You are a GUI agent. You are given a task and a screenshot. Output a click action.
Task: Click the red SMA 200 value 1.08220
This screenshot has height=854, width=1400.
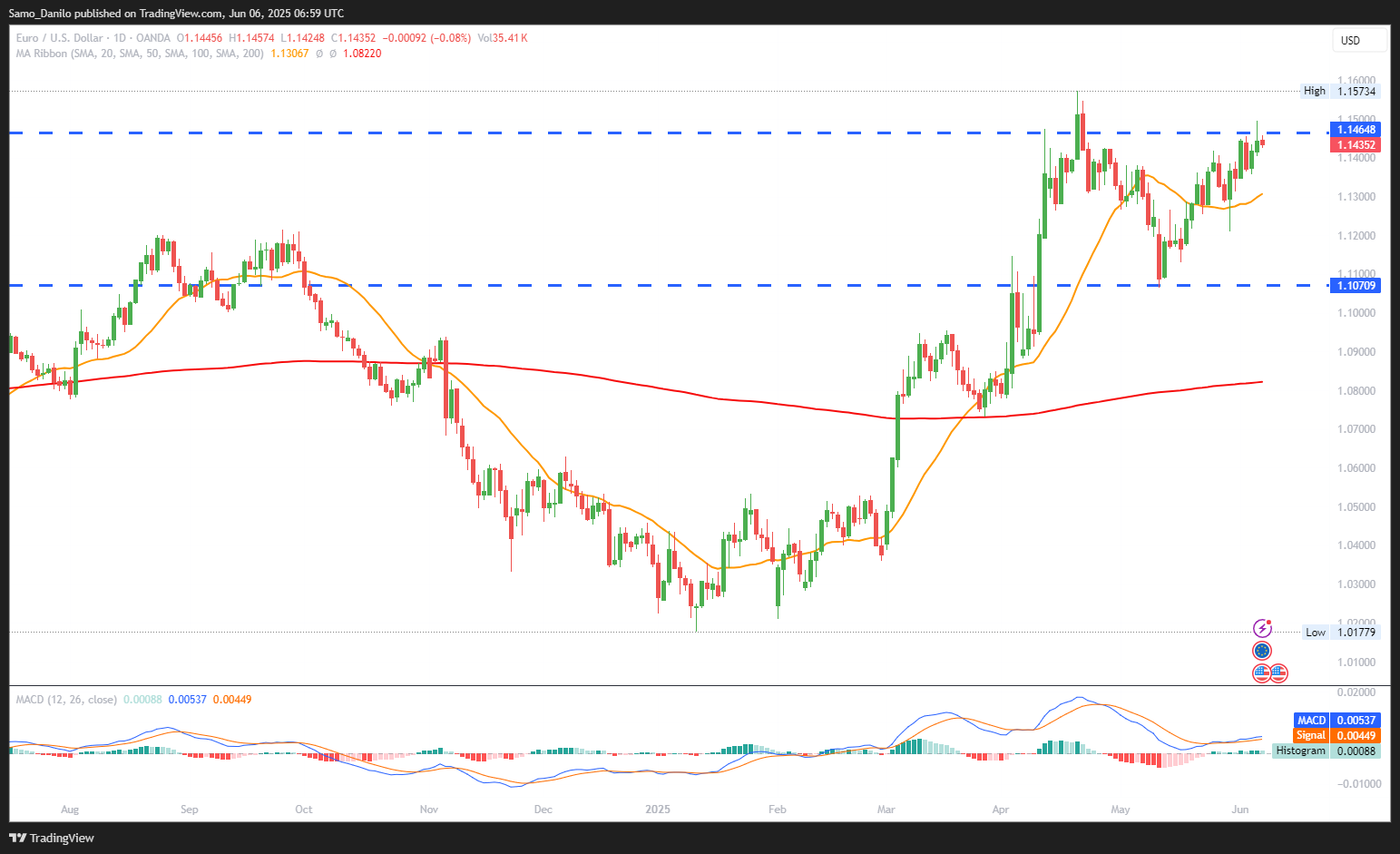[x=361, y=54]
